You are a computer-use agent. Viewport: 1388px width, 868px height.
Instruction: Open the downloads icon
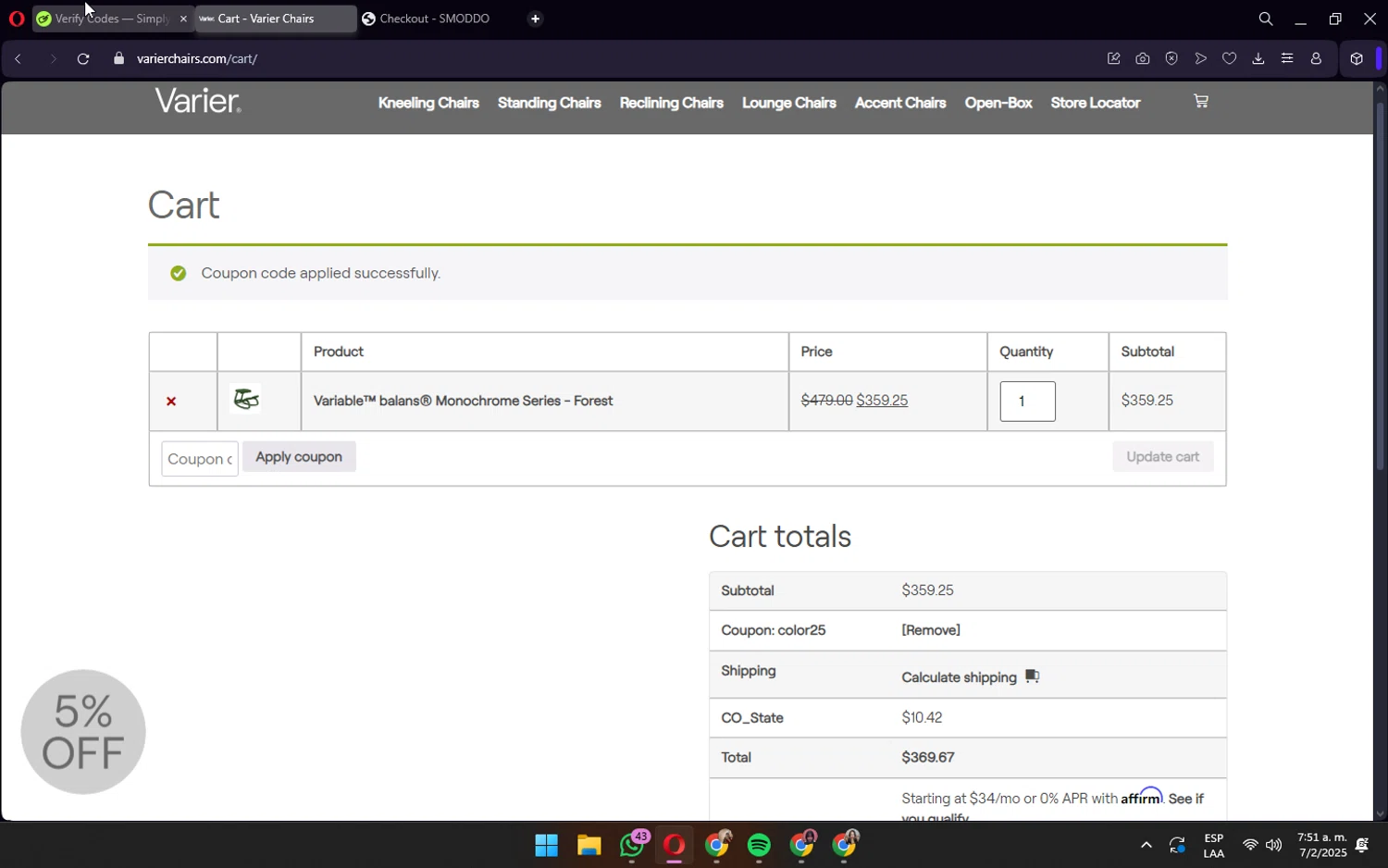tap(1258, 58)
